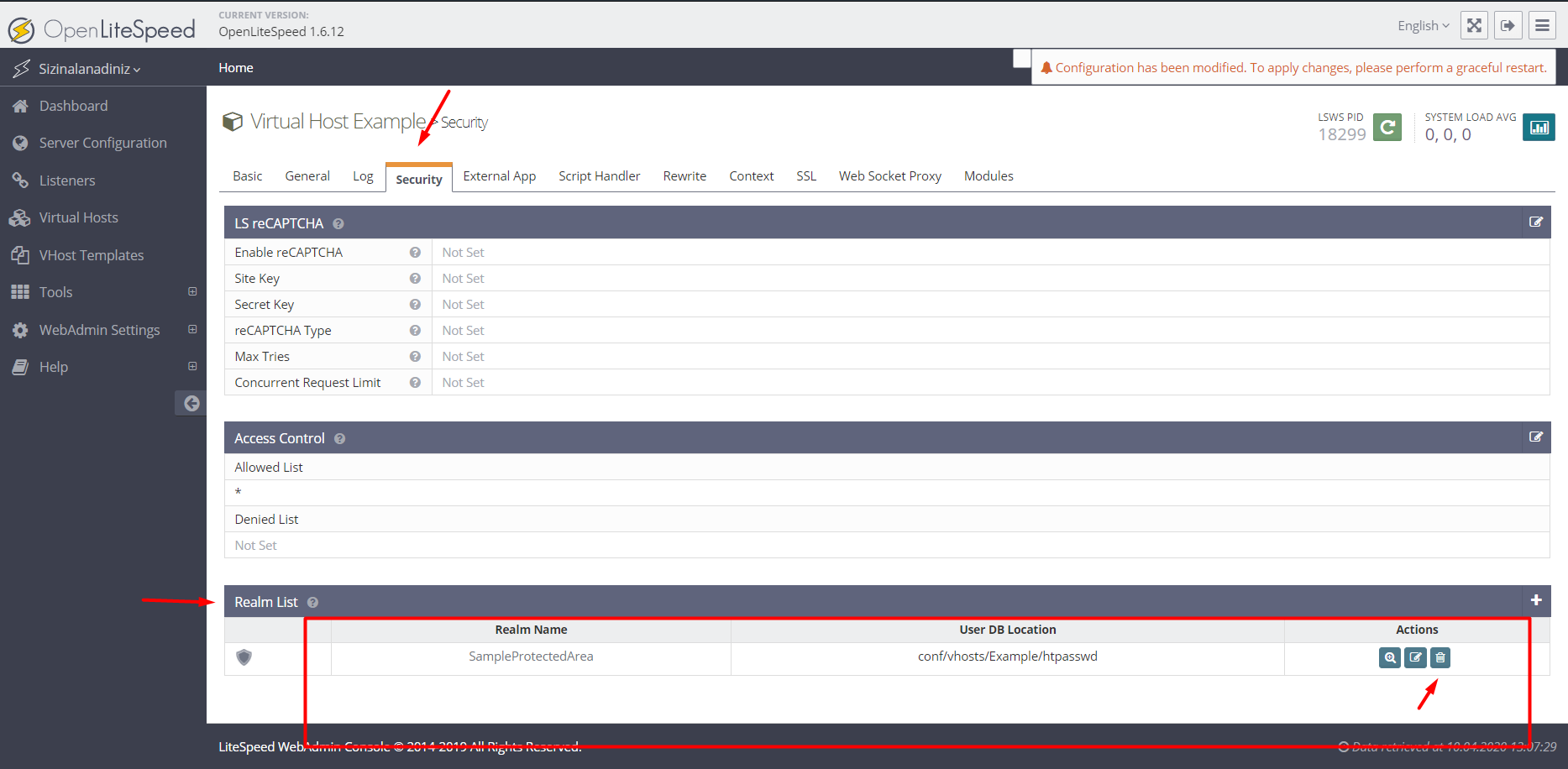Click the log out icon
The image size is (1568, 769).
[1508, 25]
